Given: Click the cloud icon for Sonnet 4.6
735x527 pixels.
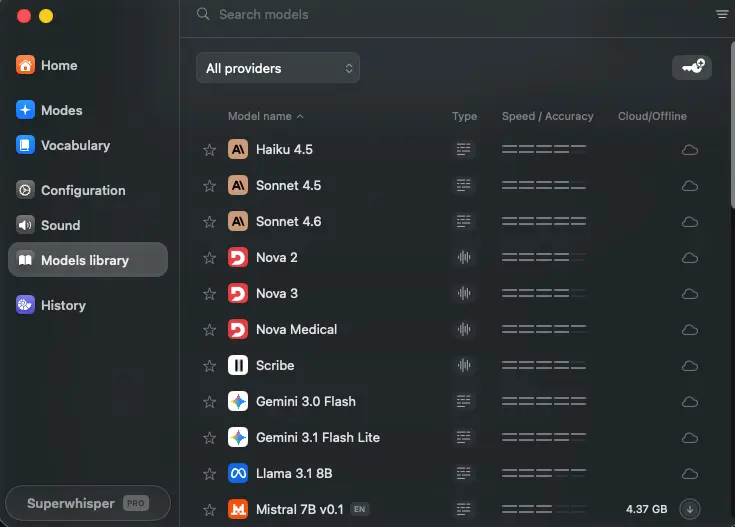Looking at the screenshot, I should (690, 222).
